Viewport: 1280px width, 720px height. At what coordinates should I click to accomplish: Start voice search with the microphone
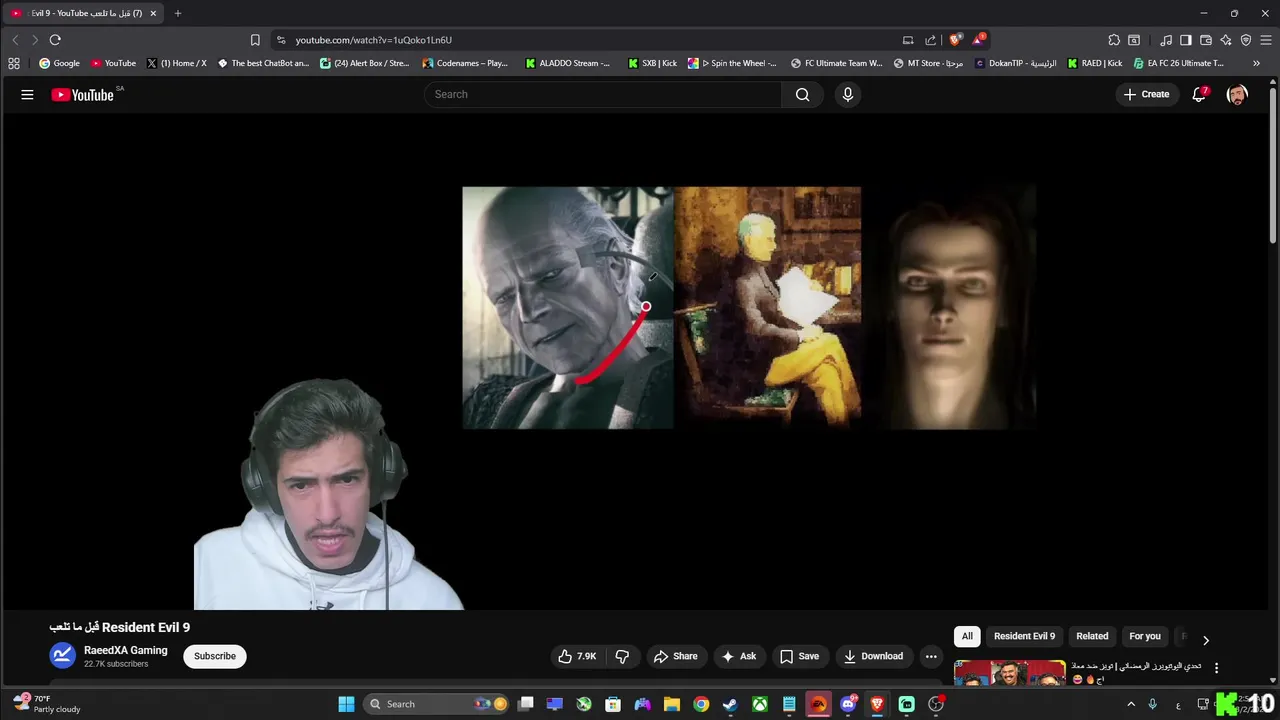pyautogui.click(x=848, y=94)
